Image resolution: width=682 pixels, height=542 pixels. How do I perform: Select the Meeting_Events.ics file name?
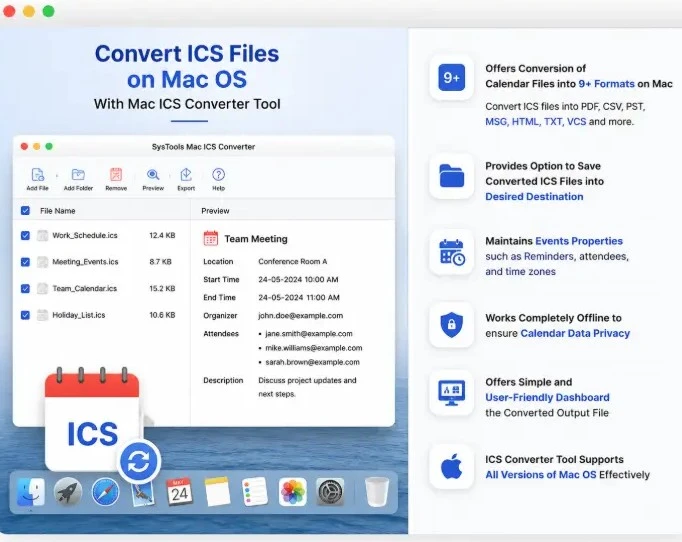coord(85,262)
